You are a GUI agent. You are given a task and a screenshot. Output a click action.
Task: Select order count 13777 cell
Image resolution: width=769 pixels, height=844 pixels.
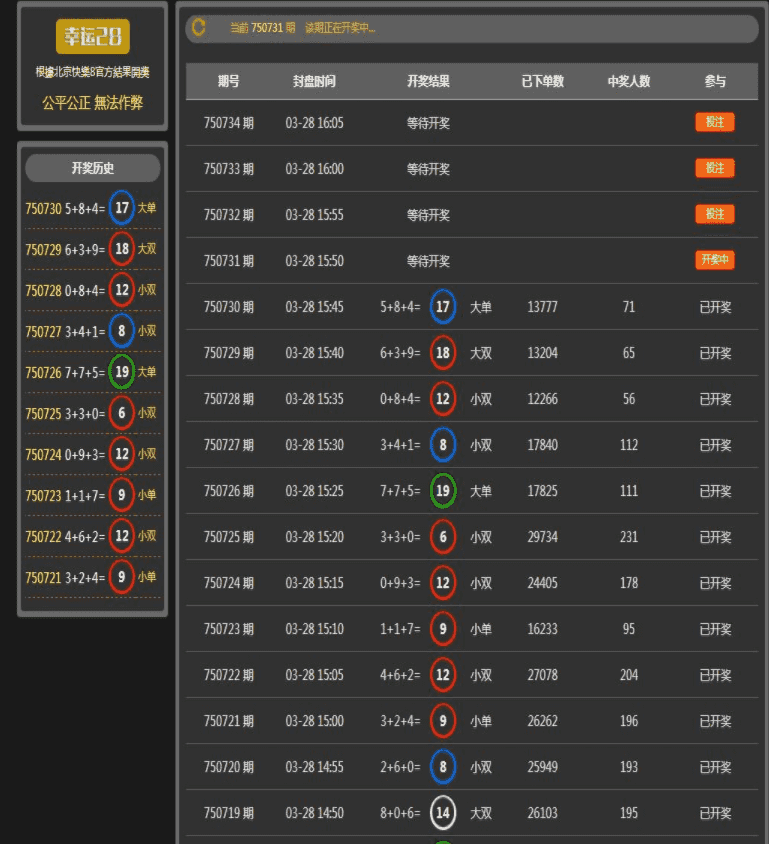pos(542,307)
